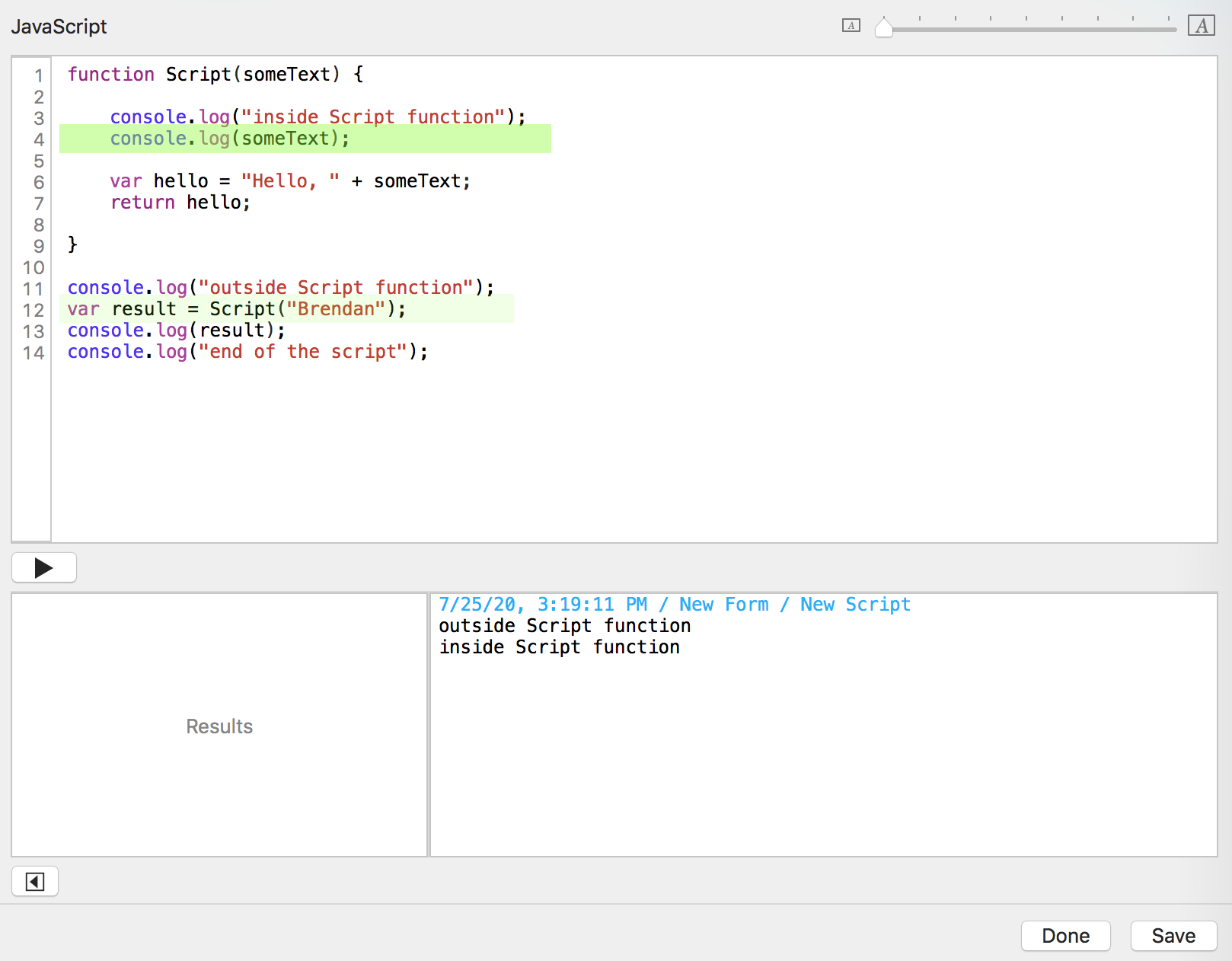Place cursor on the 'return hello;' line
1232x961 pixels.
pyautogui.click(x=180, y=203)
